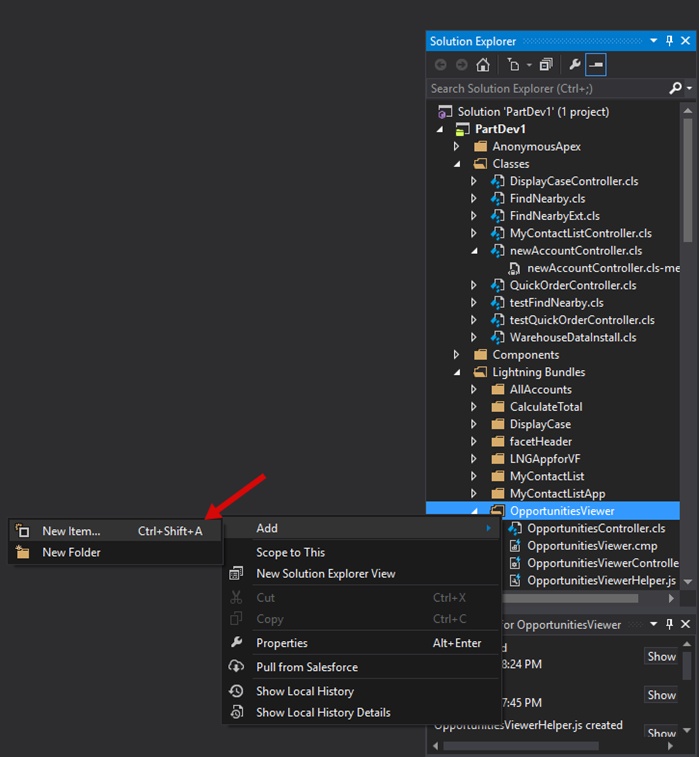
Task: Click the testQuickOrderController.cls entry
Action: click(582, 320)
